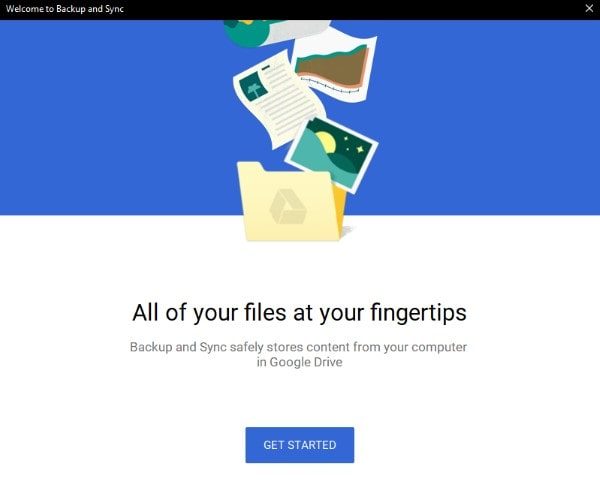Image resolution: width=600 pixels, height=500 pixels.
Task: Click the brown area chart sheet
Action: [x=334, y=67]
